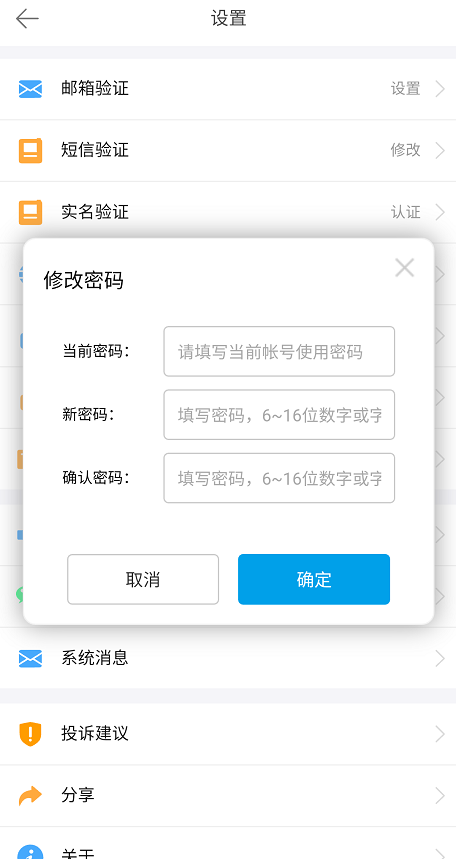Open 邮箱验证 via its 设置 chevron
The width and height of the screenshot is (456, 859).
pyautogui.click(x=440, y=89)
